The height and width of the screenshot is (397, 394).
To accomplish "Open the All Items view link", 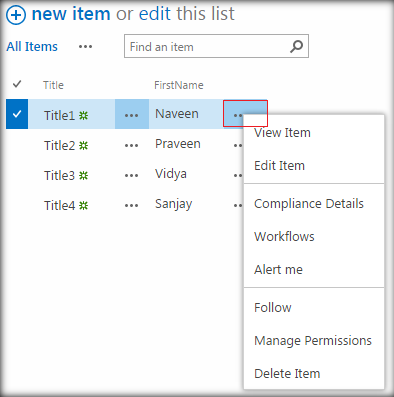I will point(32,47).
